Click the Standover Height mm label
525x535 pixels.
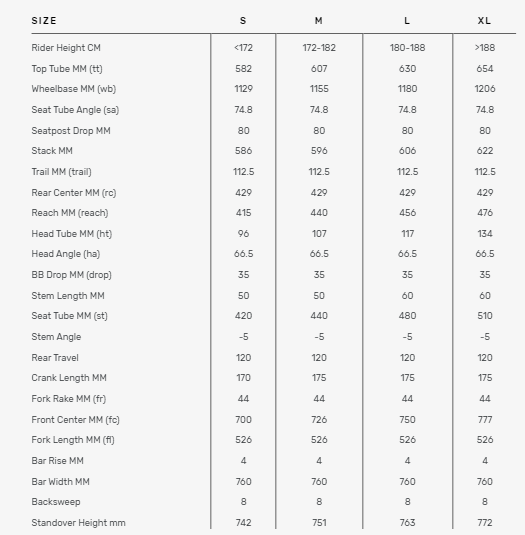78,523
